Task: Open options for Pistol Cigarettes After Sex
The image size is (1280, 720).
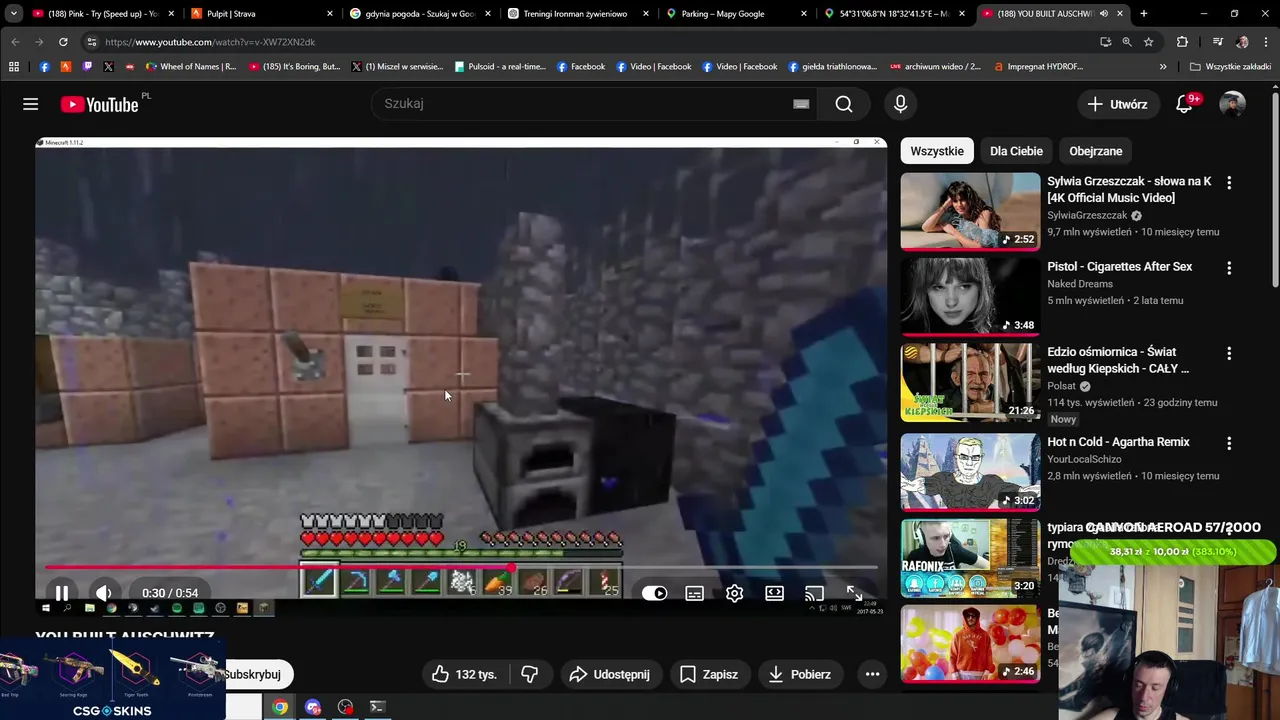Action: coord(1229,268)
